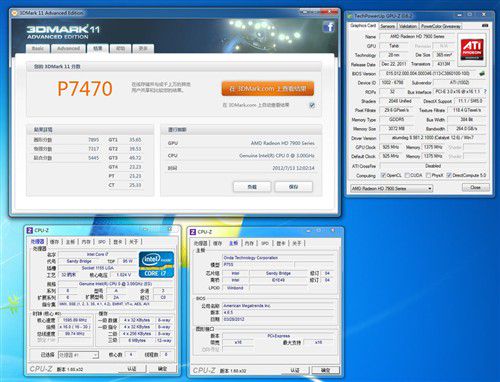Click the GPU-Z title bar icon
The height and width of the screenshot is (382, 500).
(350, 16)
